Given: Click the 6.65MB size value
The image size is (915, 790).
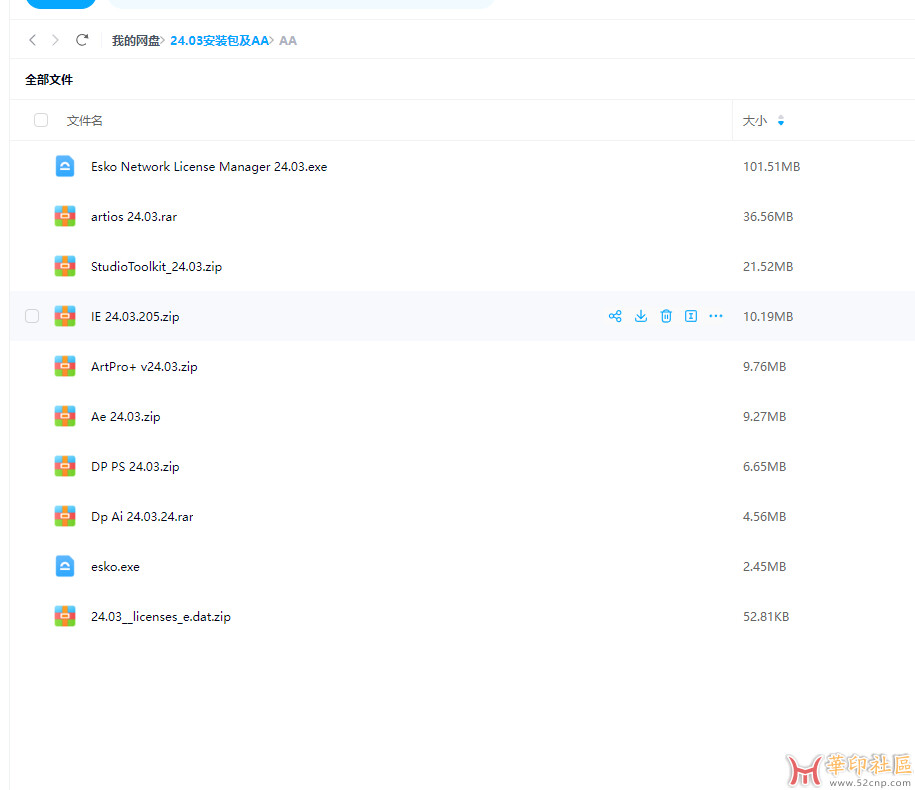Looking at the screenshot, I should 764,467.
